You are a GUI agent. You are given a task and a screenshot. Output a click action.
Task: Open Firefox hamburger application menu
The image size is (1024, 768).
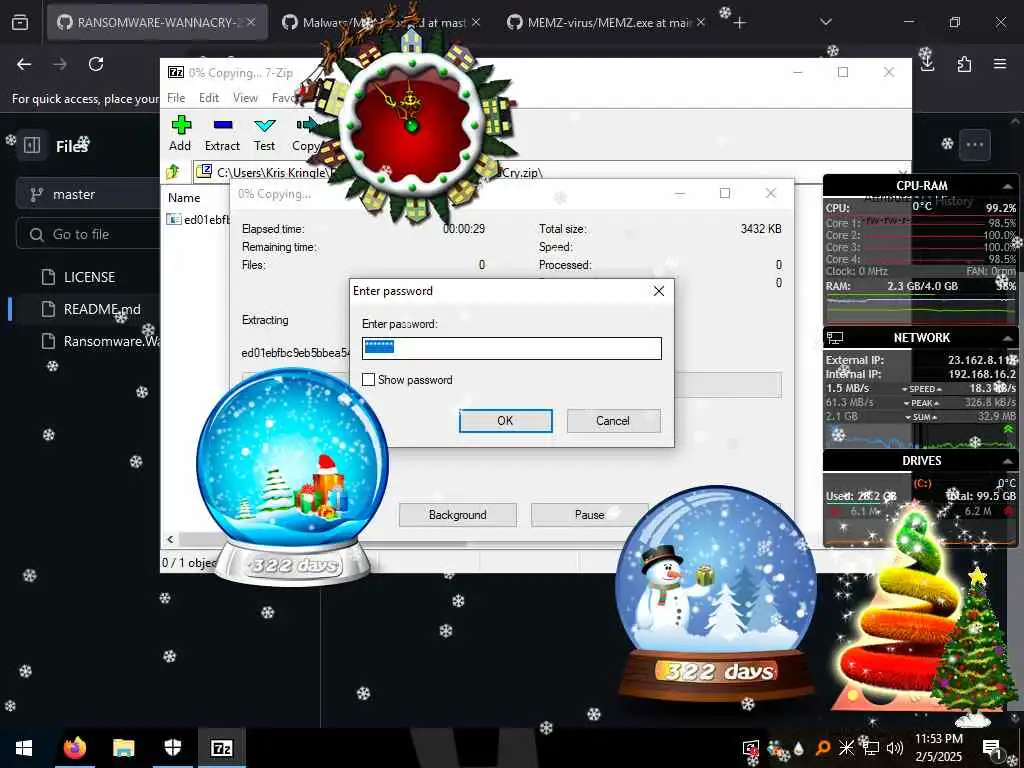(1000, 64)
